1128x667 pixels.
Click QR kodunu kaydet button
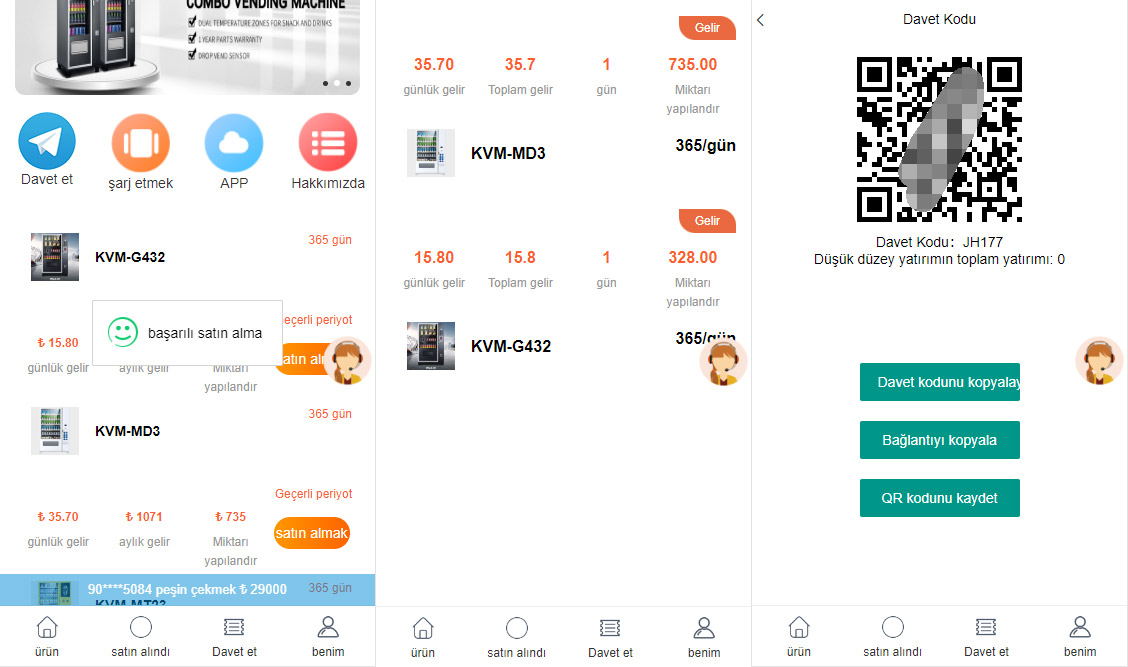[940, 498]
